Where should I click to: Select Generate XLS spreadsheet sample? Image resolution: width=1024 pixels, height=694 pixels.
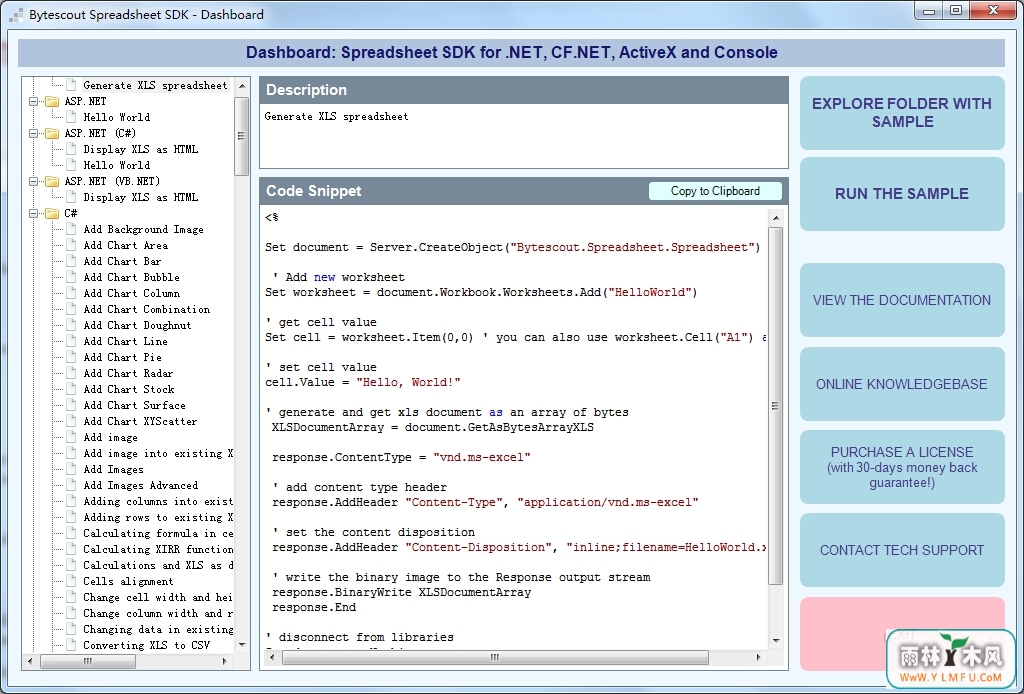point(155,86)
